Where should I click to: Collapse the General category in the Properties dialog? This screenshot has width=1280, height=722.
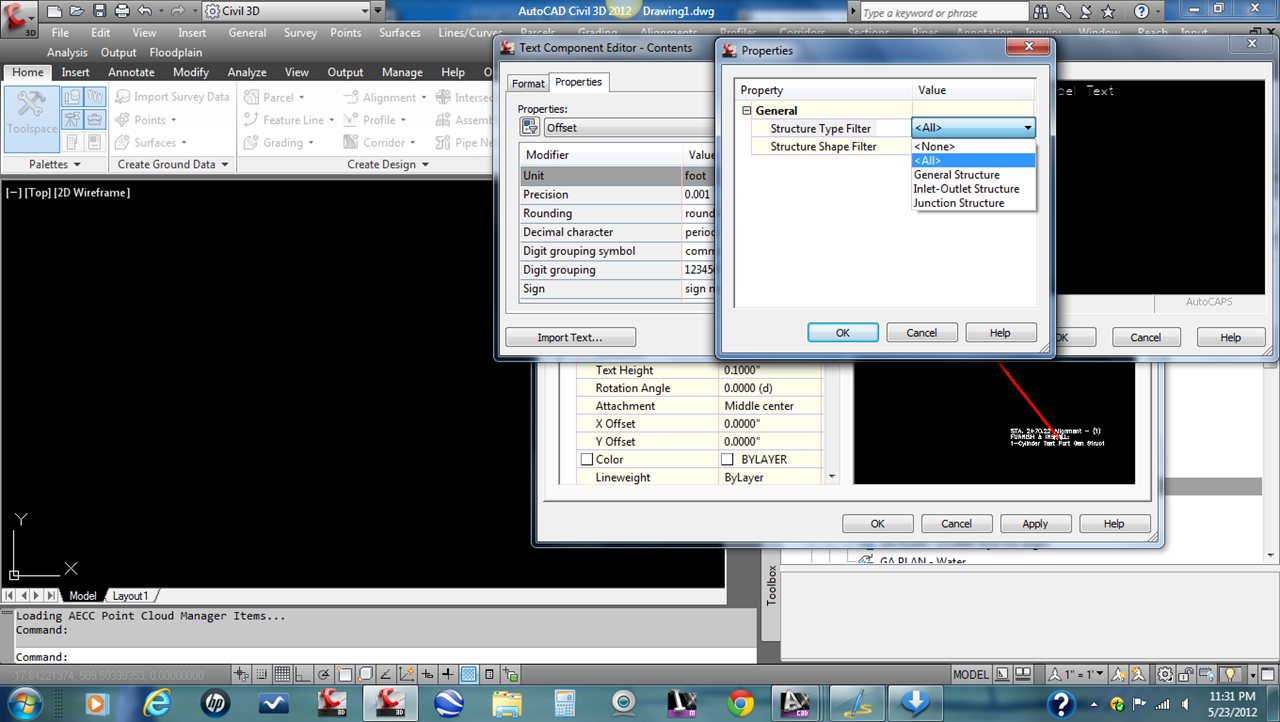coord(746,110)
